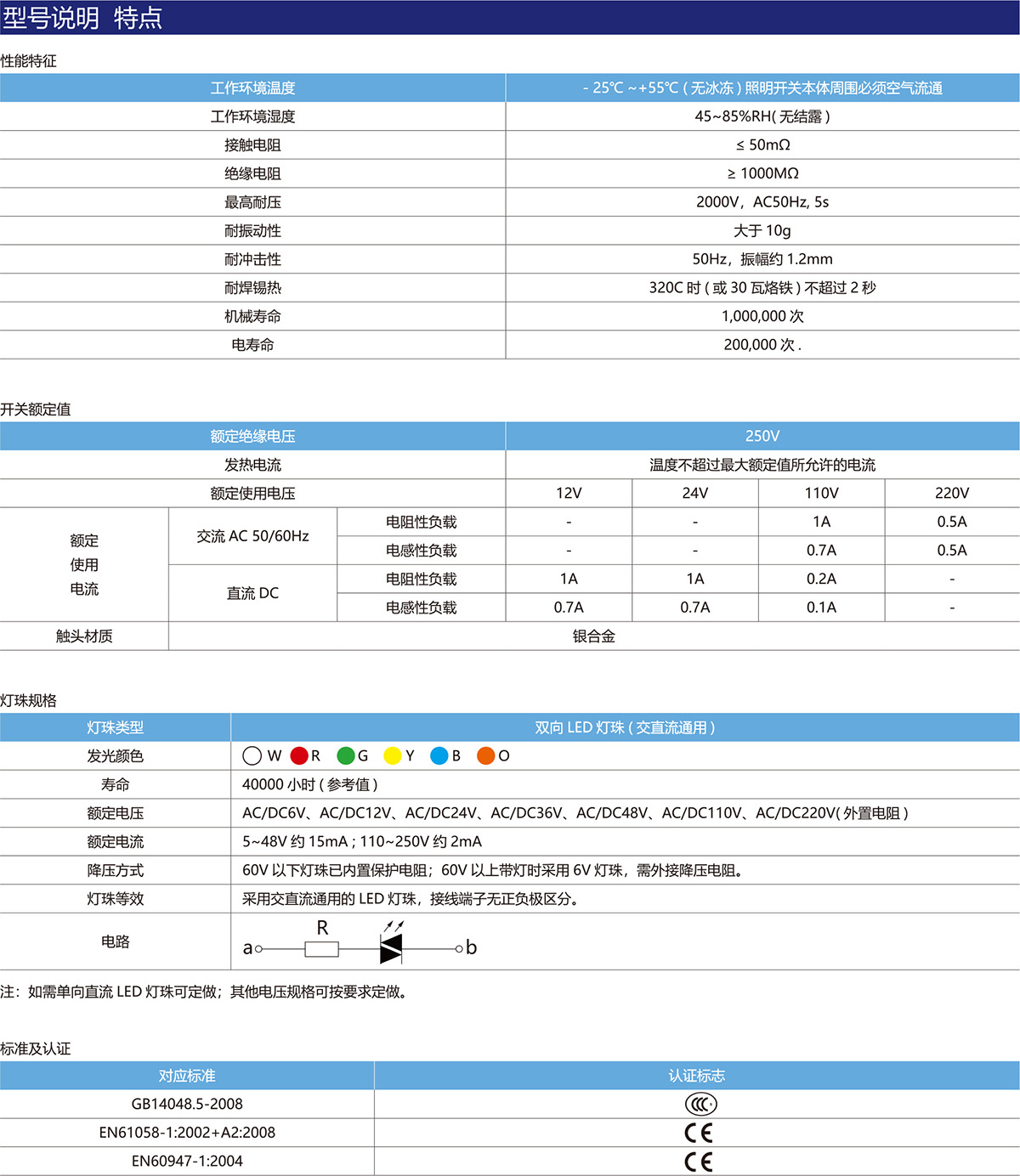Click the 型号说明 特点 title banner
The height and width of the screenshot is (1176, 1020).
tap(82, 18)
